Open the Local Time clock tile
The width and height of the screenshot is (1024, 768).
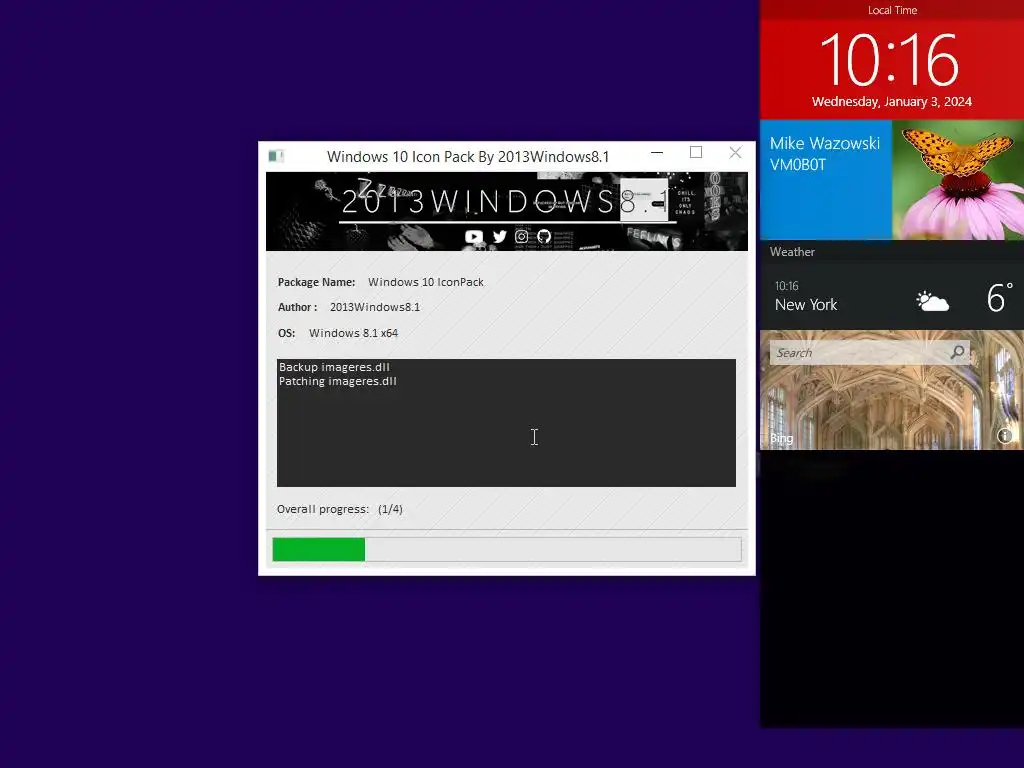pyautogui.click(x=892, y=59)
